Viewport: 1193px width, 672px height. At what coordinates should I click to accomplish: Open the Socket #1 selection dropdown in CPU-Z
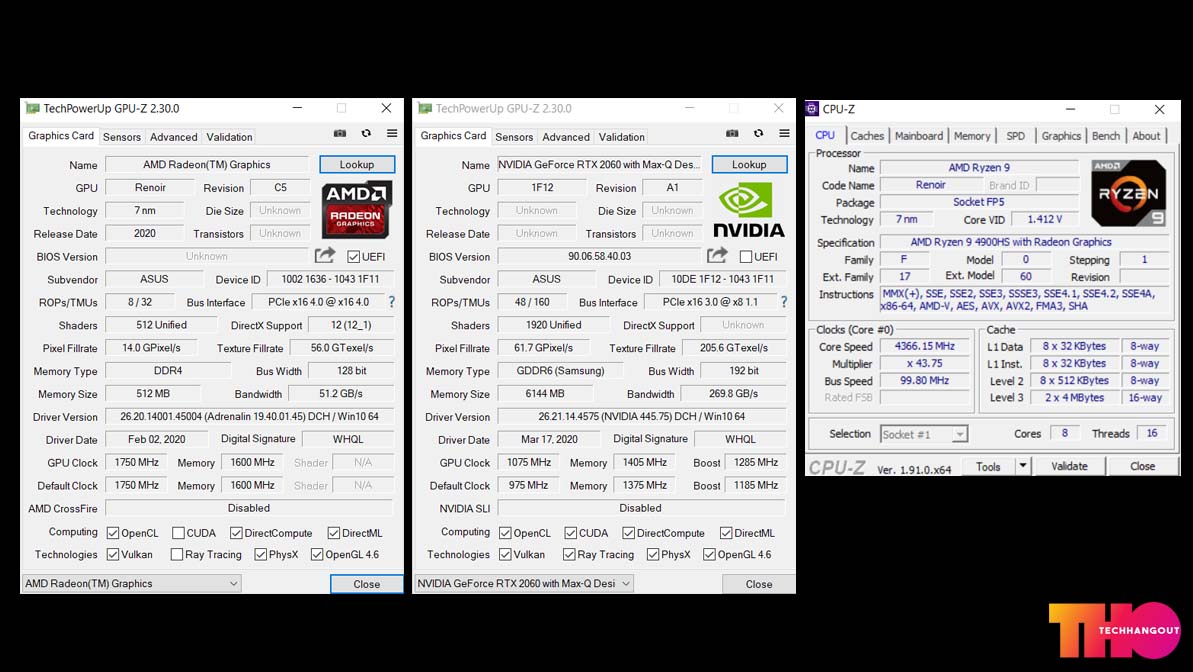click(924, 434)
